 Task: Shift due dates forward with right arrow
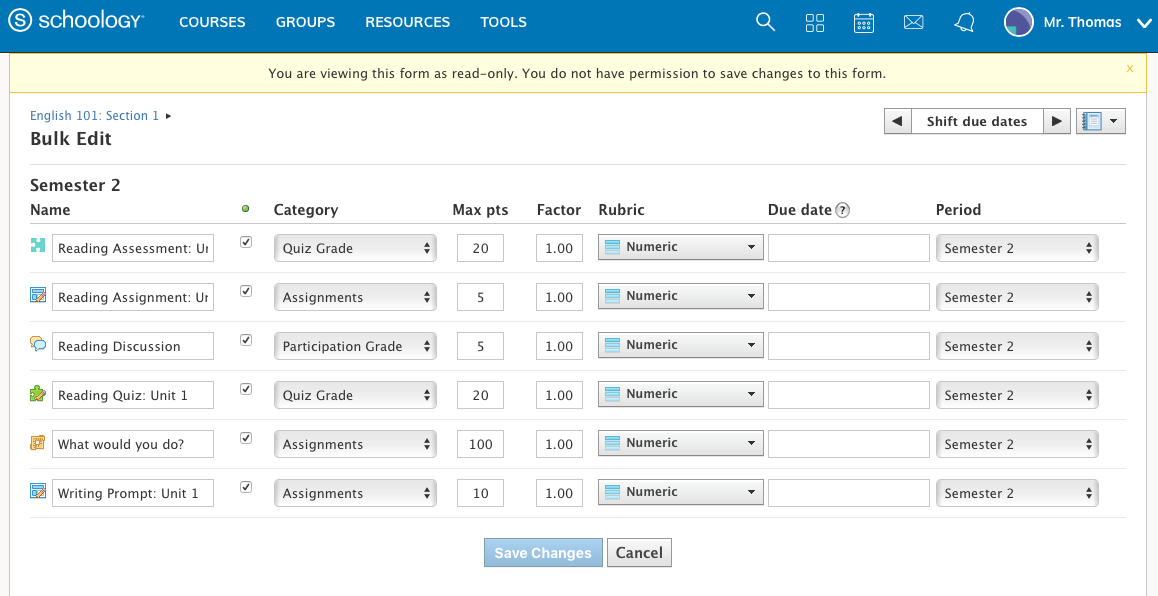(x=1057, y=121)
